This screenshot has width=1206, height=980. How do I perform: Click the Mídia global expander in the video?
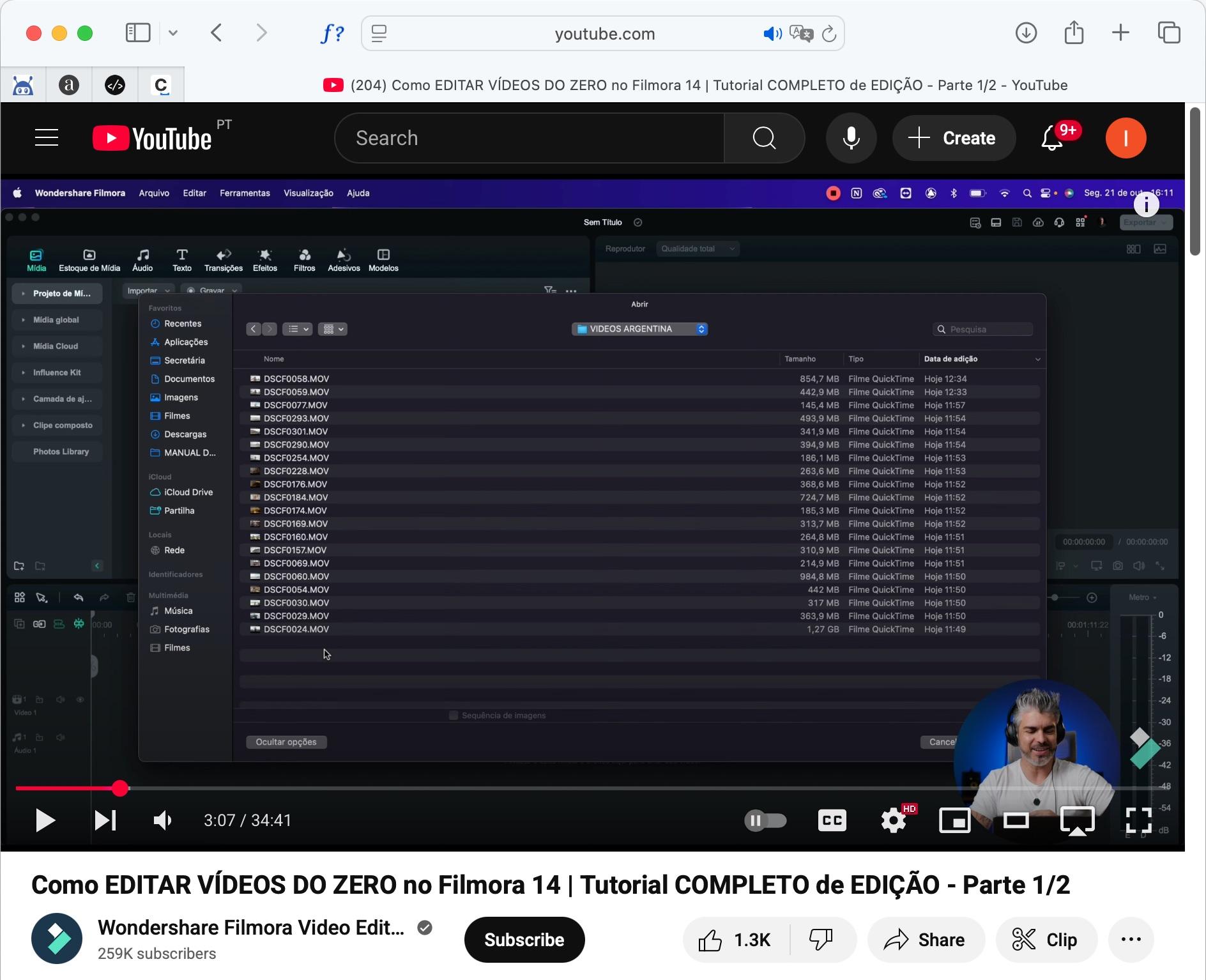23,319
